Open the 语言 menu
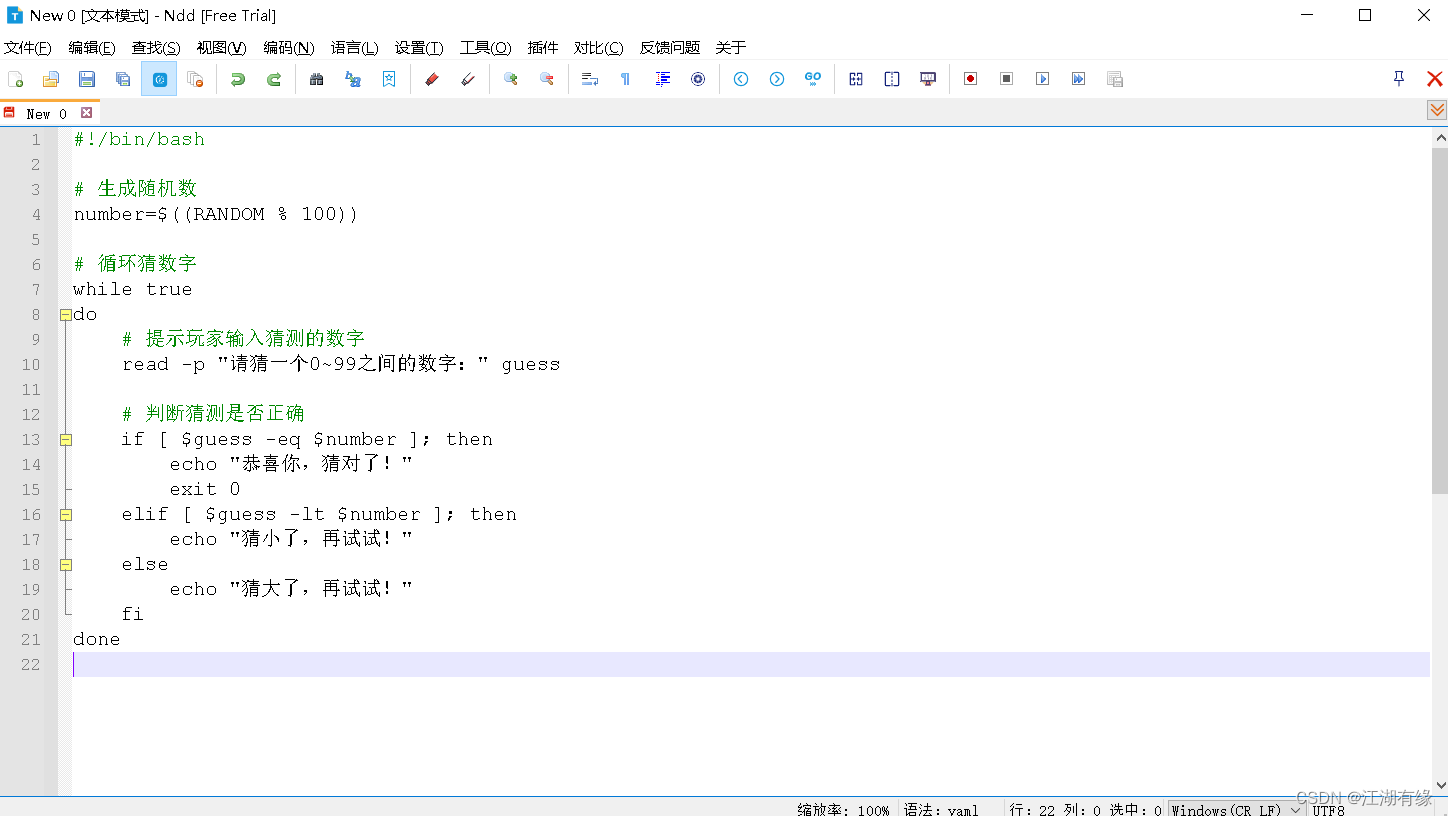 (354, 47)
